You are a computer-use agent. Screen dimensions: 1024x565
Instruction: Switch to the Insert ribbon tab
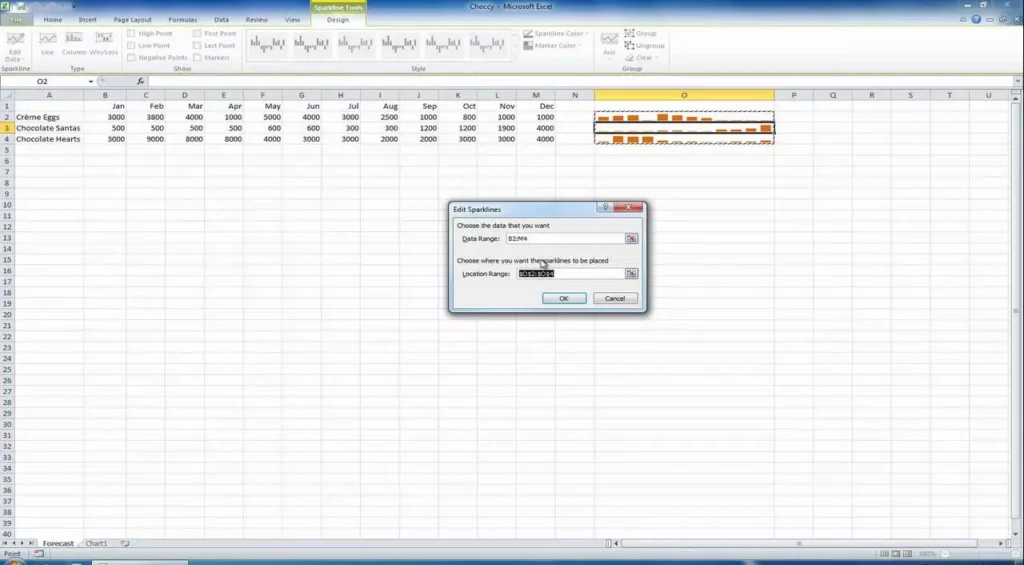tap(88, 20)
